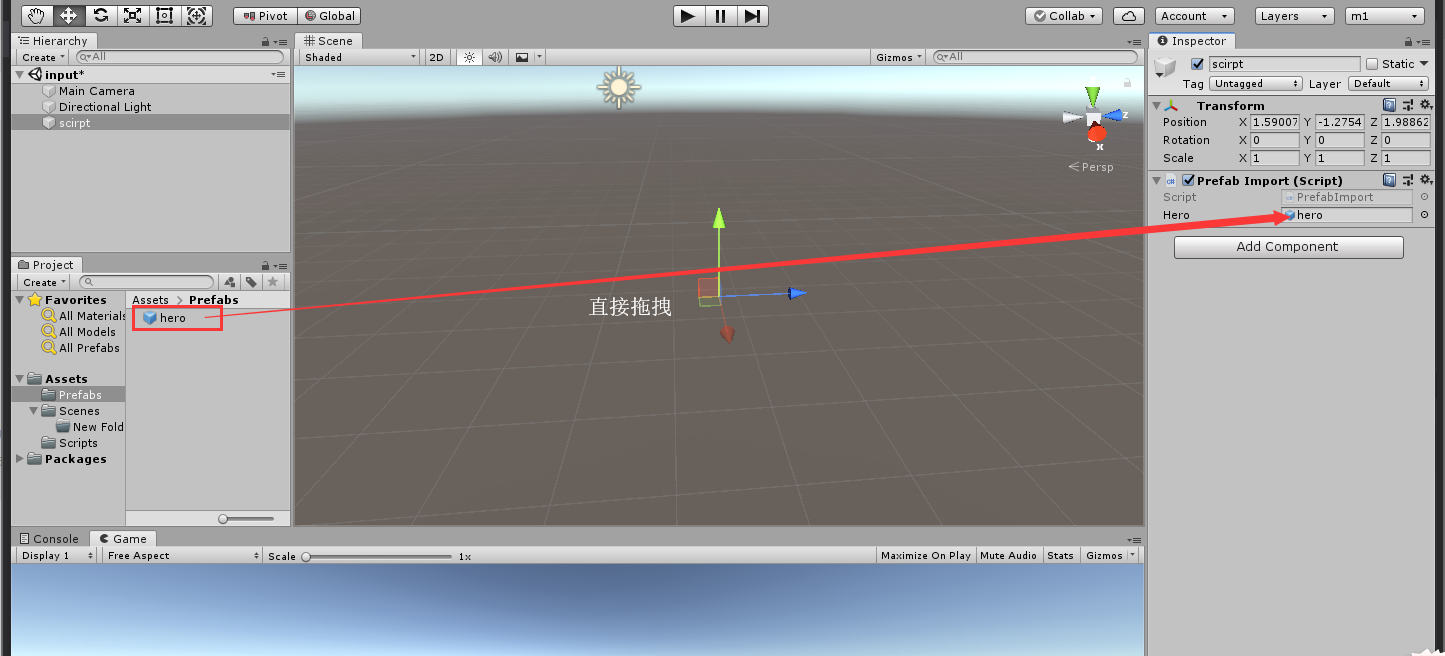Switch to the Console tab

pos(48,539)
